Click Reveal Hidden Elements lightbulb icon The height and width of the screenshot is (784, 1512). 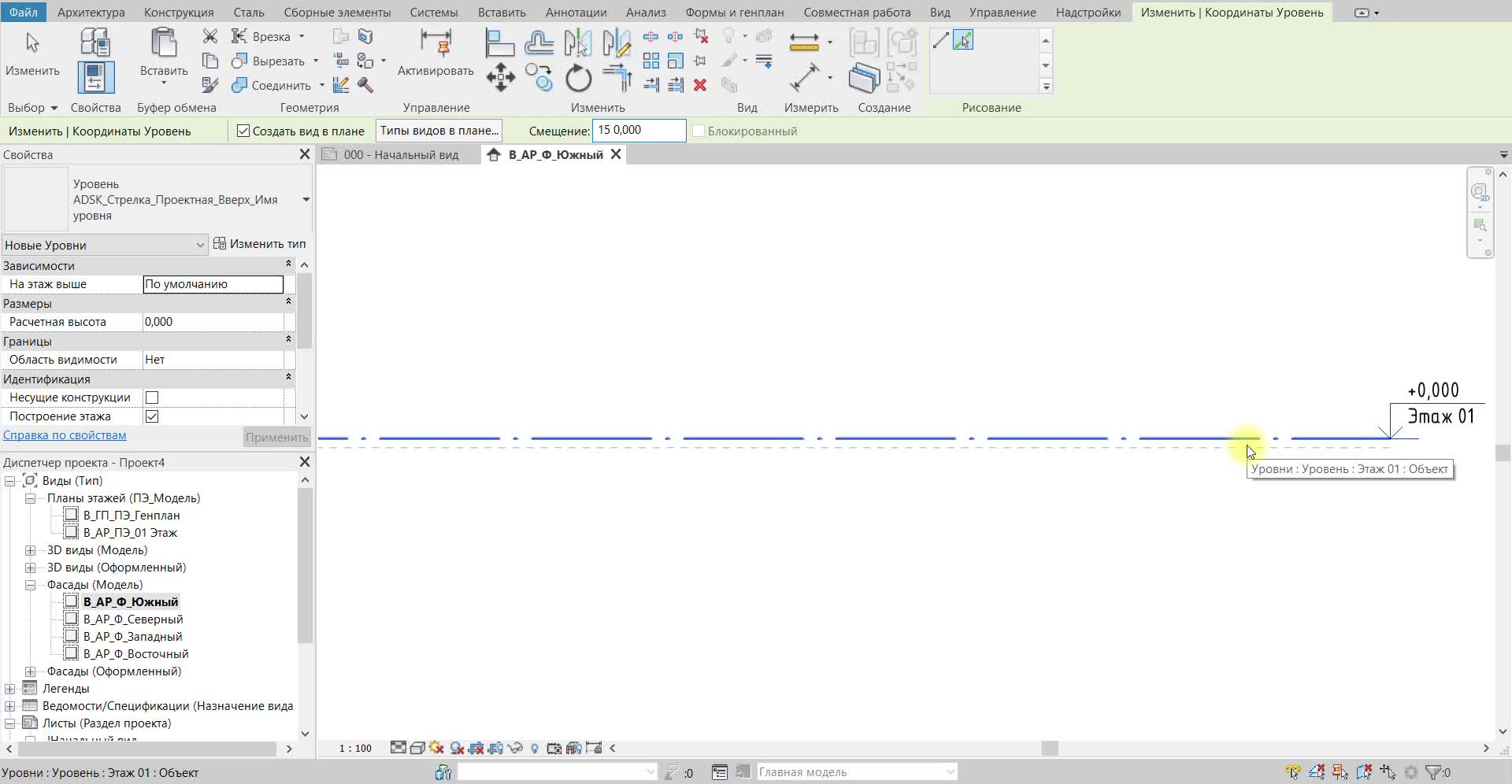coord(535,748)
